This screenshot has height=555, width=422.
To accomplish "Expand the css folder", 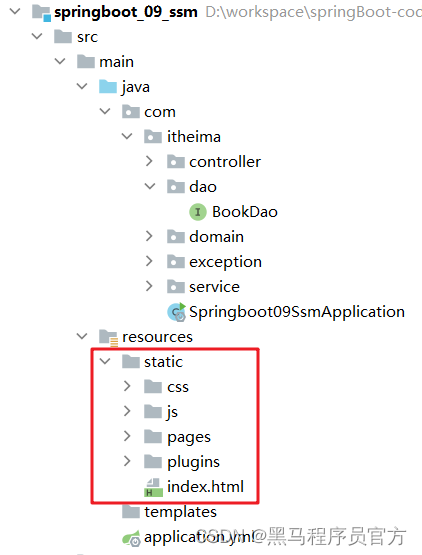I will (127, 386).
